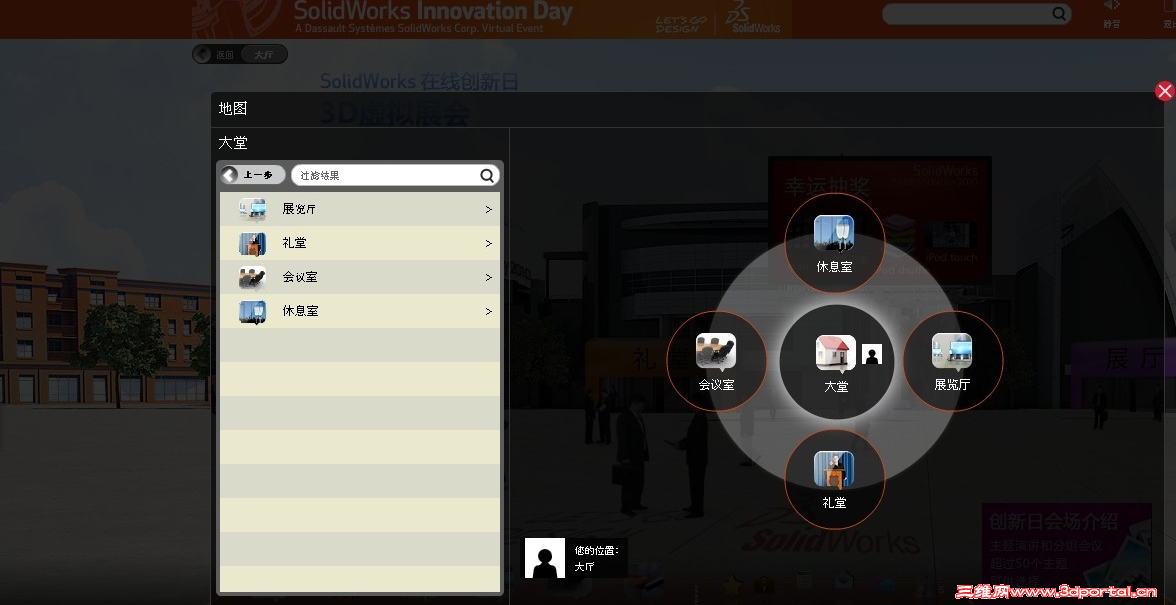The height and width of the screenshot is (605, 1176).
Task: Select the 会议室 text in list
Action: pyautogui.click(x=299, y=277)
